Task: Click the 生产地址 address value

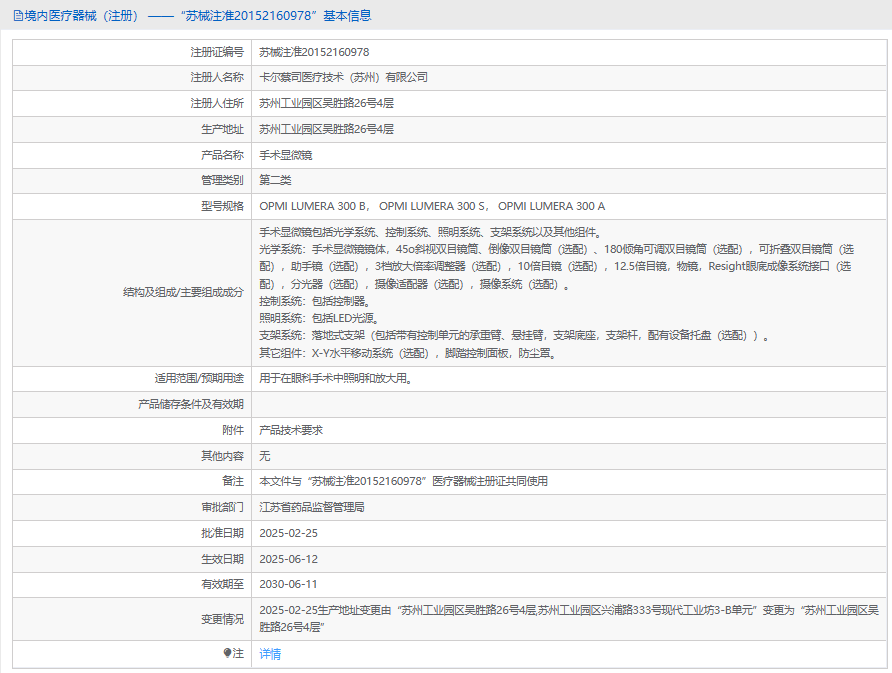Action: point(327,129)
